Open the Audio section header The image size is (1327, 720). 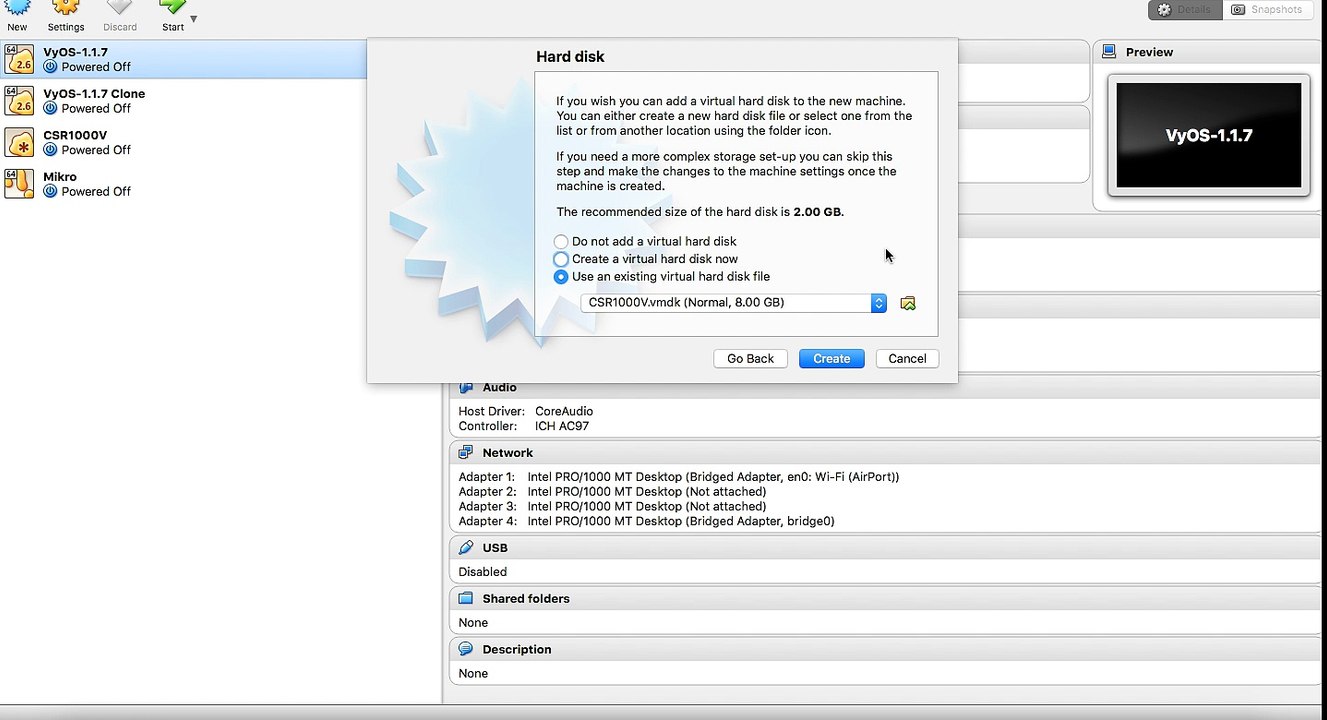point(884,387)
